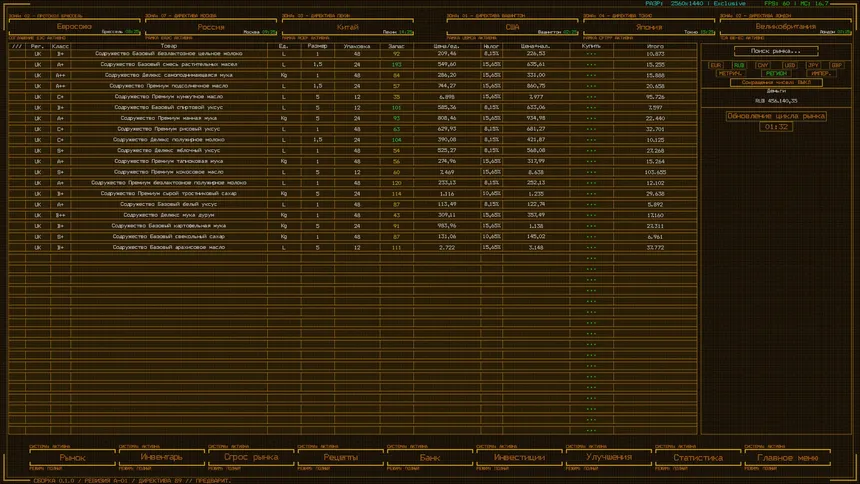Screen dimensions: 860x484
Task: Enable the ИМПЕР. units option
Action: tap(821, 73)
